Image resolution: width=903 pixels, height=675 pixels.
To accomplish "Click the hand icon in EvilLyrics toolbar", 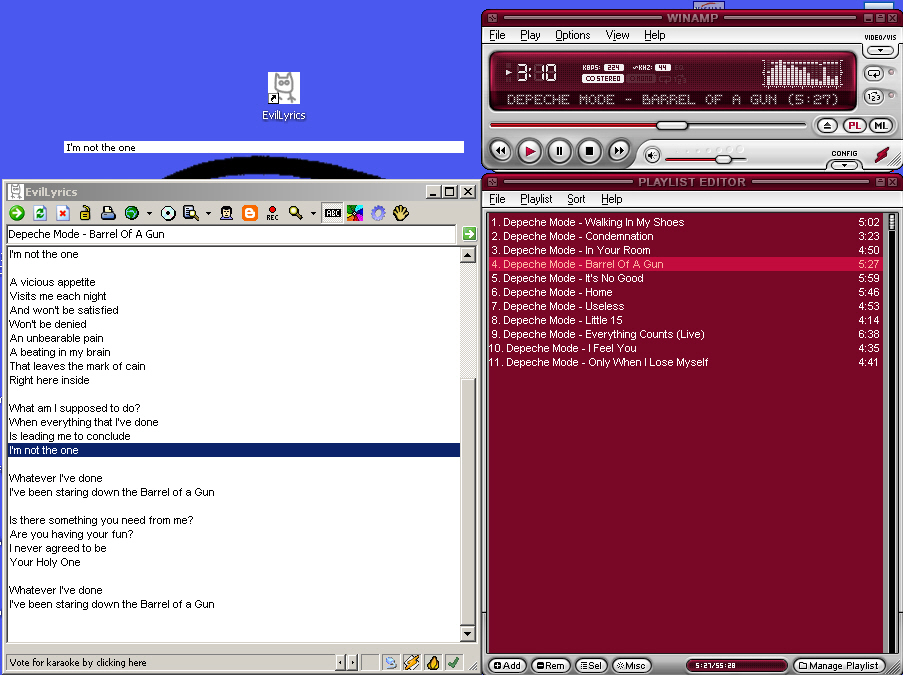I will [x=401, y=213].
